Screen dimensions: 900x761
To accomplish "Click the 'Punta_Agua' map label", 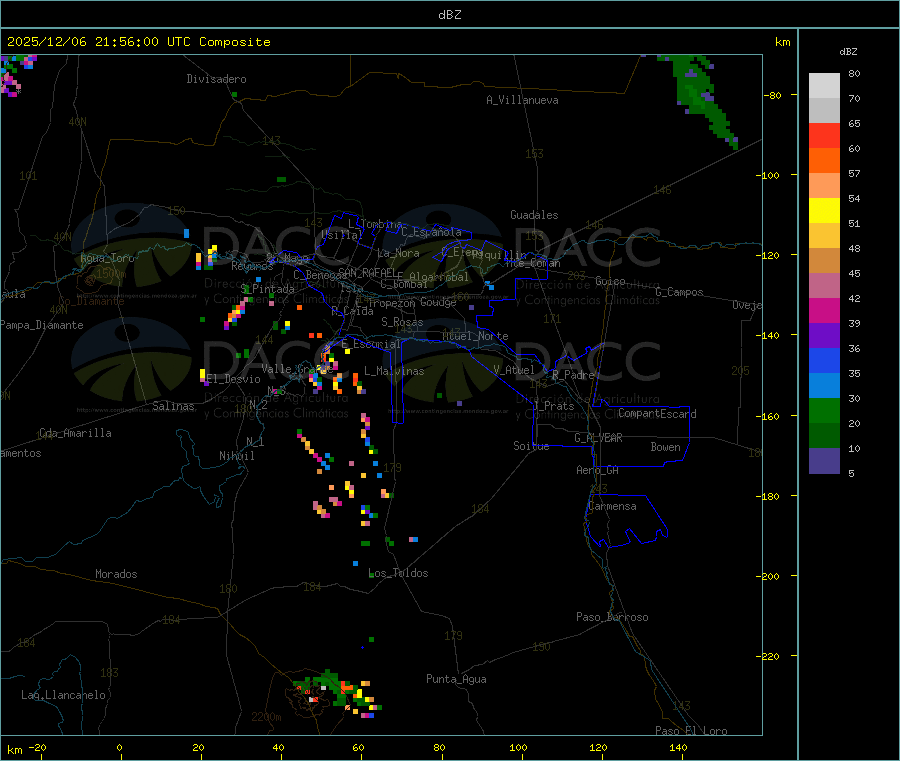I will pyautogui.click(x=456, y=679).
